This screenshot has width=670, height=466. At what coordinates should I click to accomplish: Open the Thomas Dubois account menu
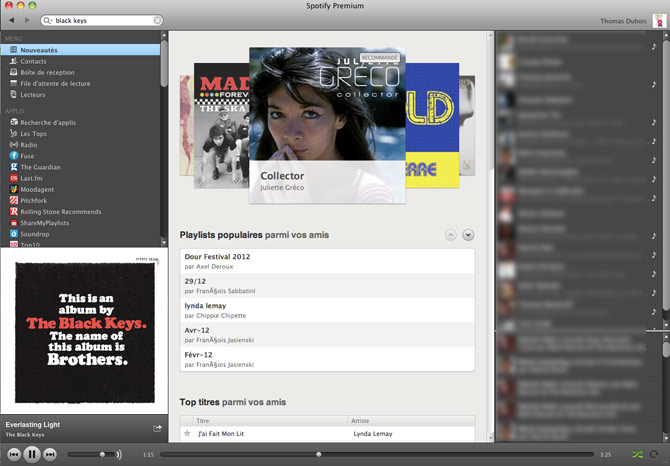(625, 21)
